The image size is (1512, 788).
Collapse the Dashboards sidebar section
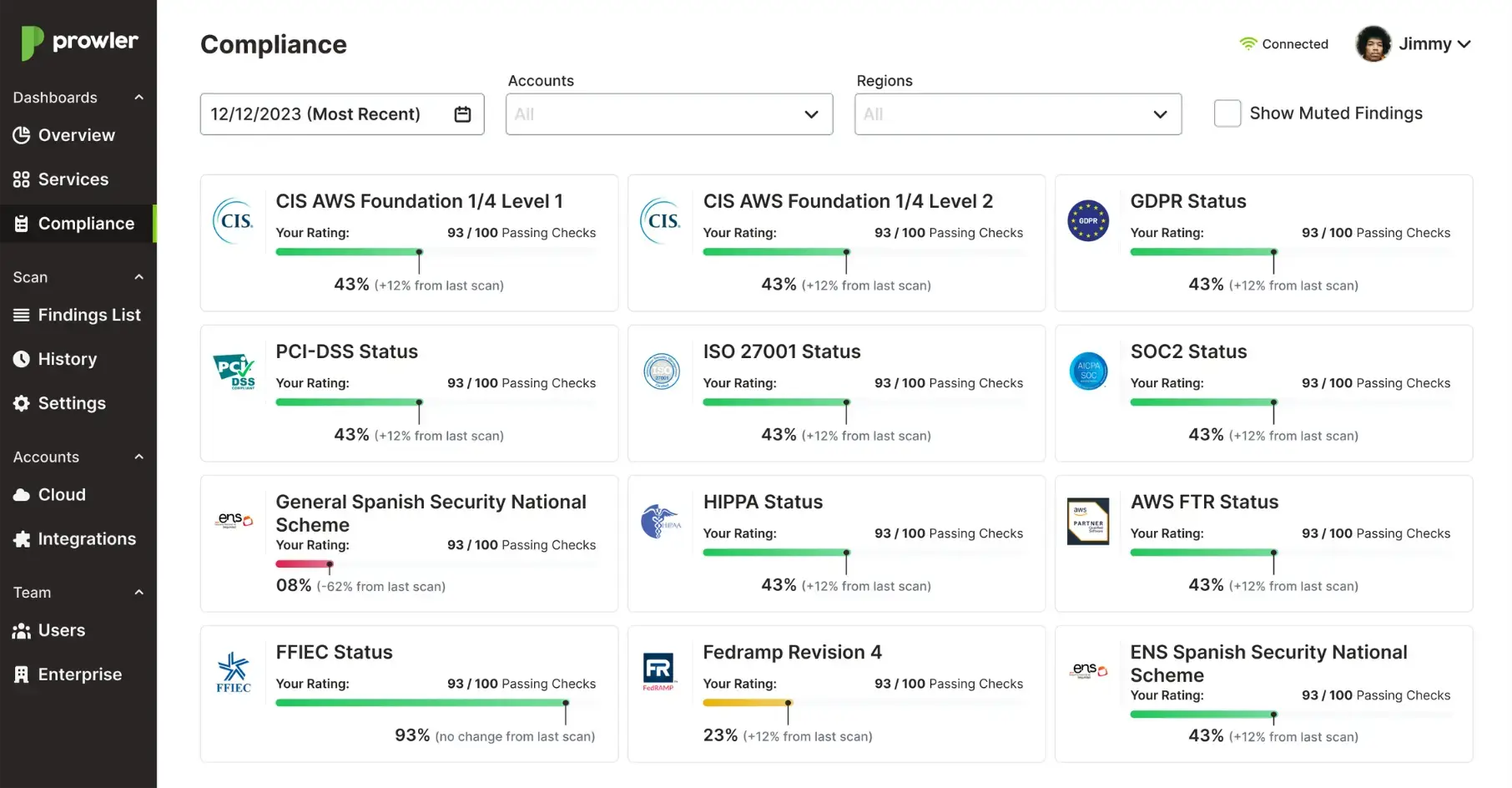pyautogui.click(x=139, y=98)
